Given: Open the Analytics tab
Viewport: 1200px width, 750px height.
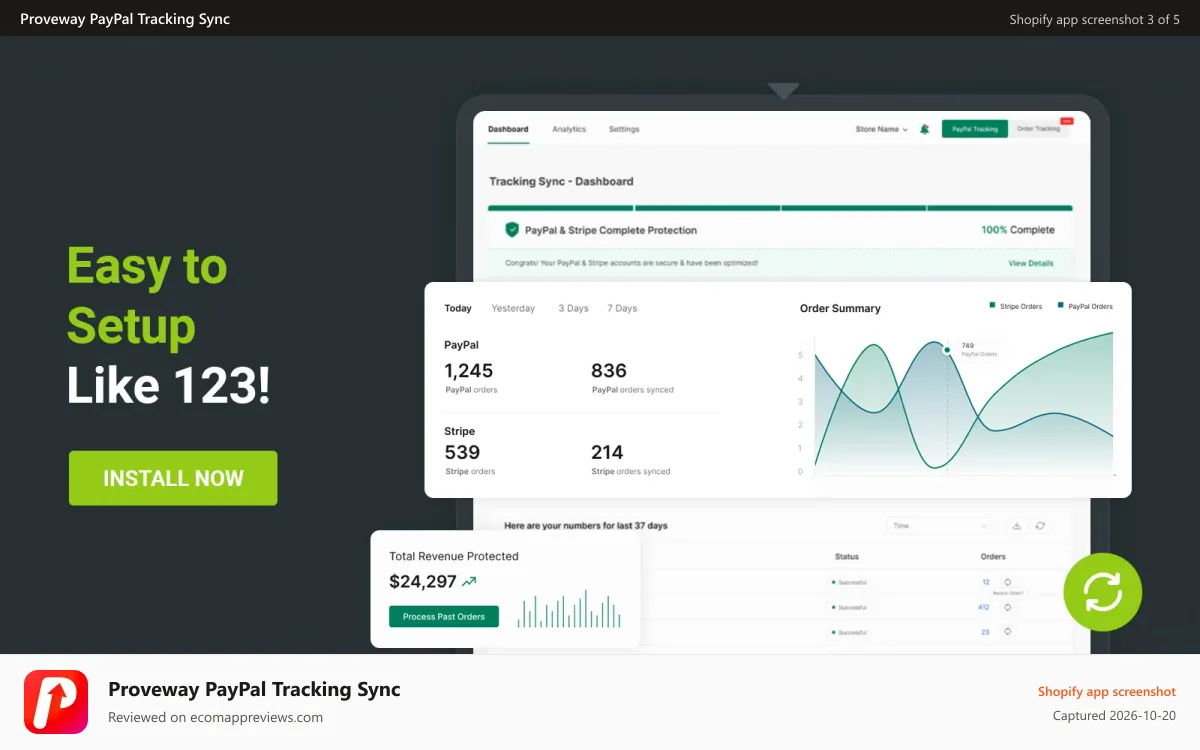Looking at the screenshot, I should click(569, 129).
